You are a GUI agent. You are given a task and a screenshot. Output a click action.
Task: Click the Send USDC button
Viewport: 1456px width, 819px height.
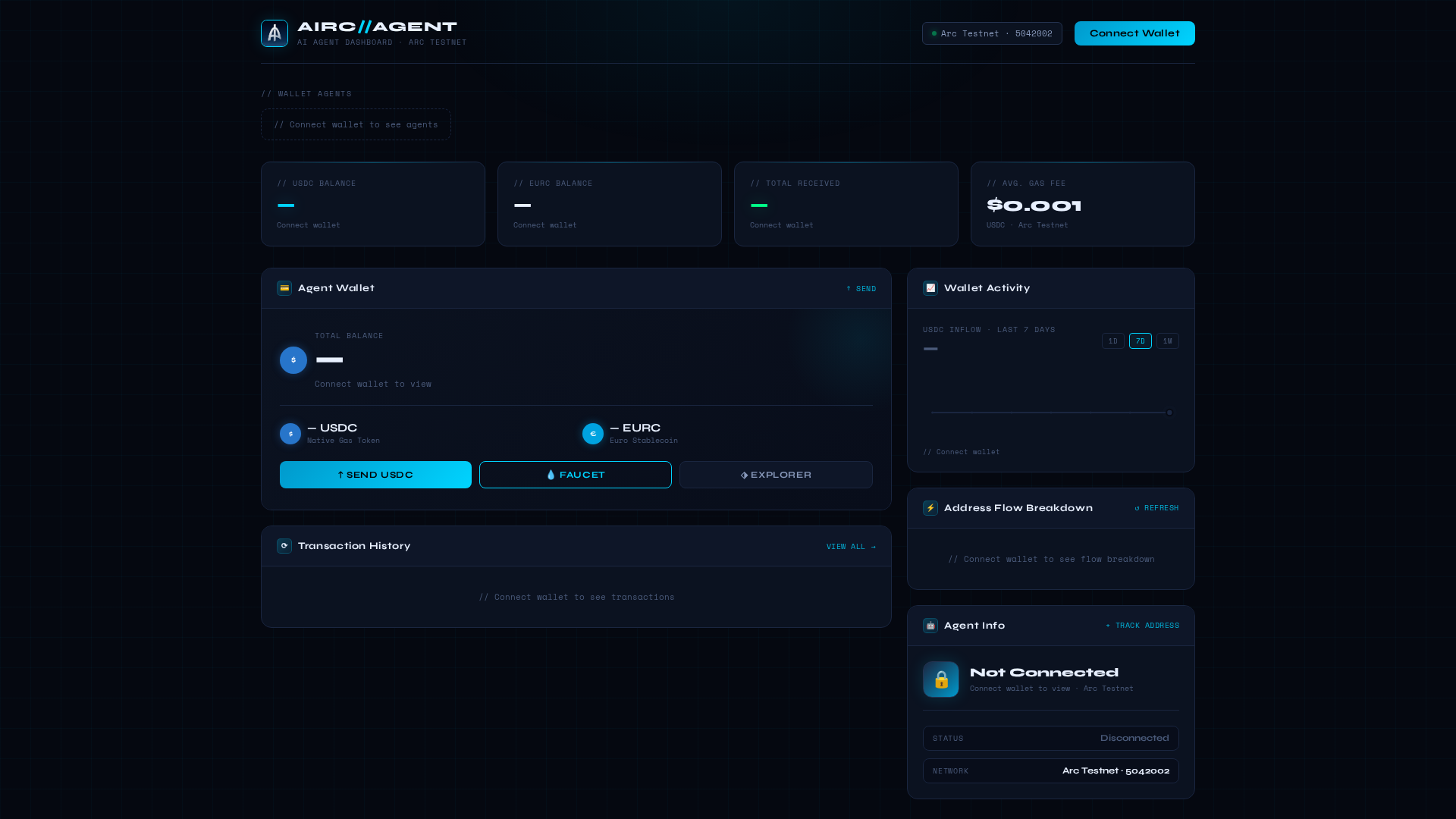pos(375,475)
